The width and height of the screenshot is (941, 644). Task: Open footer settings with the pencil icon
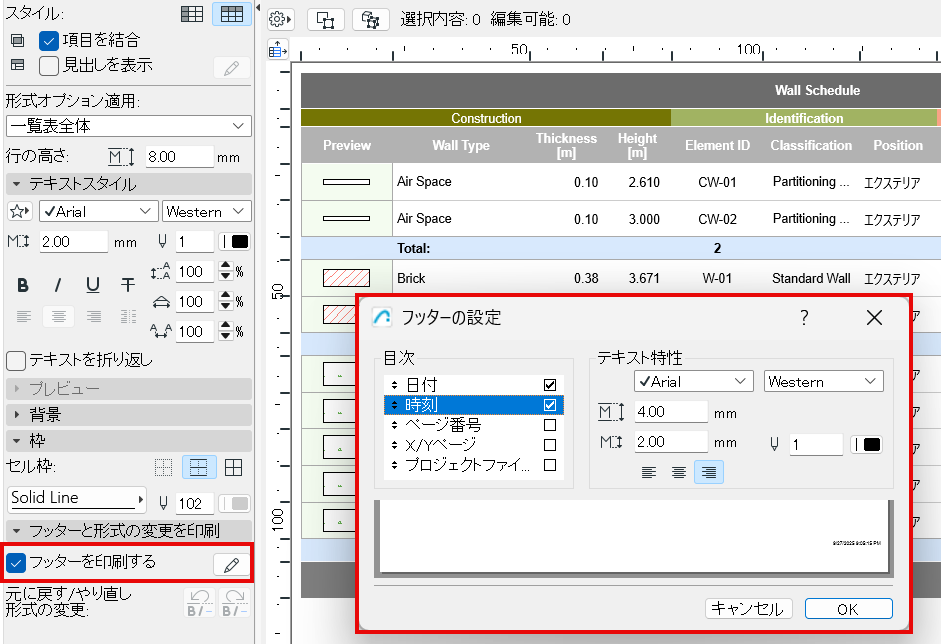pyautogui.click(x=232, y=564)
